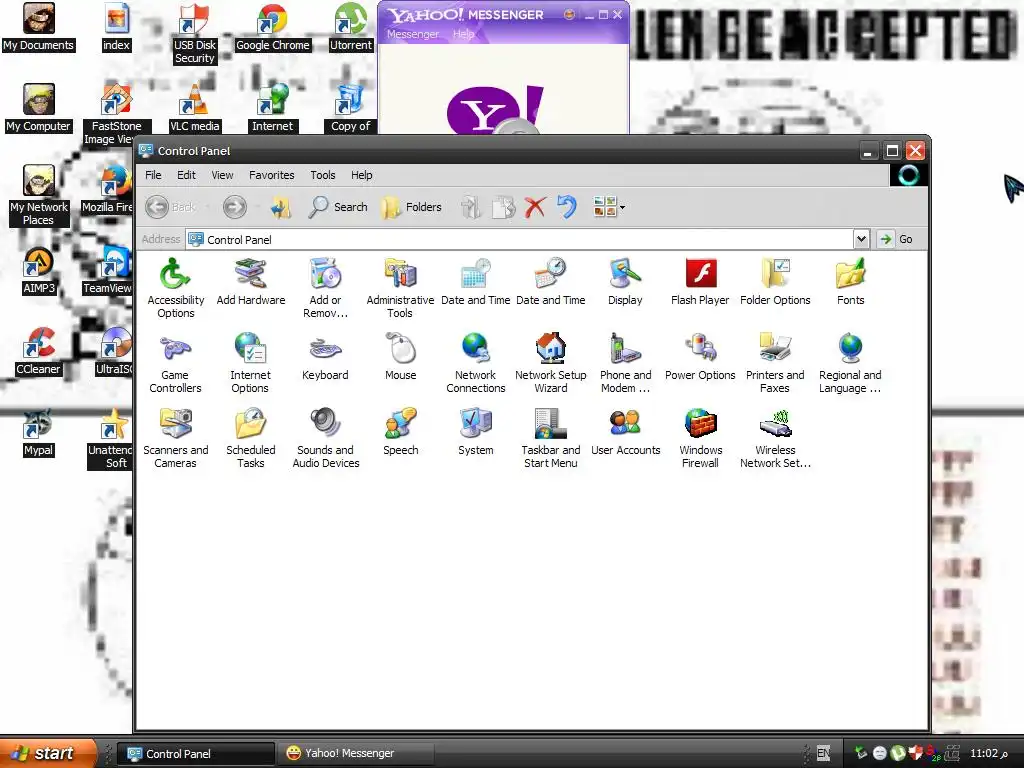Open the Fonts folder
The image size is (1024, 768).
850,282
